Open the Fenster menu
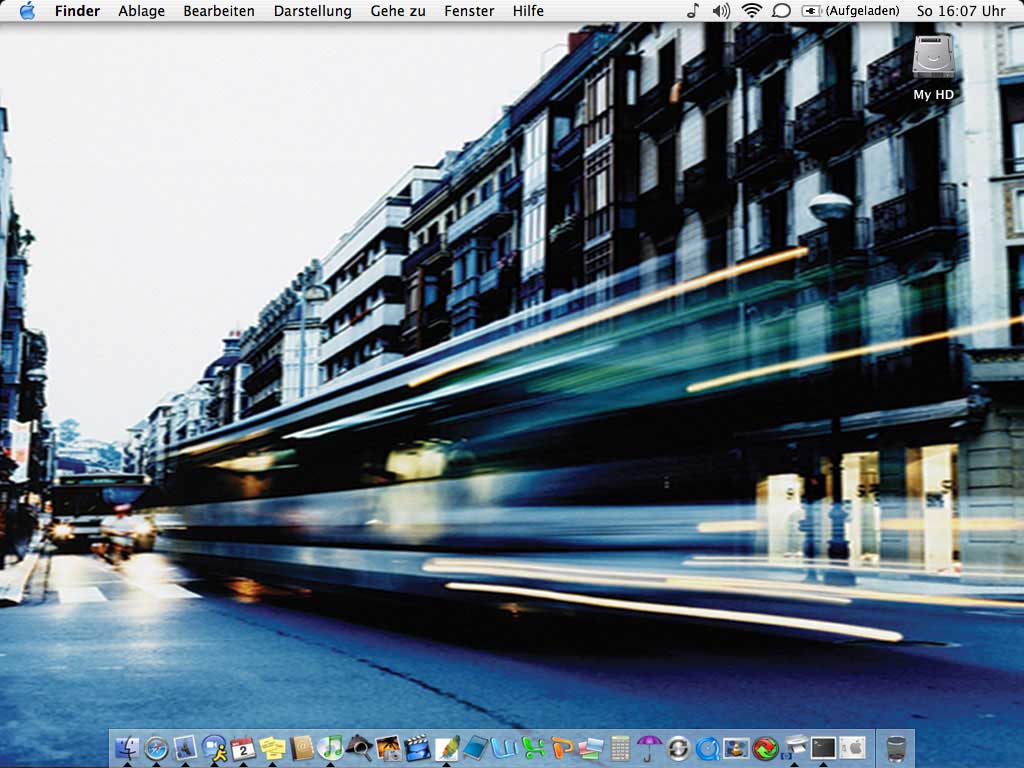1024x768 pixels. point(469,11)
